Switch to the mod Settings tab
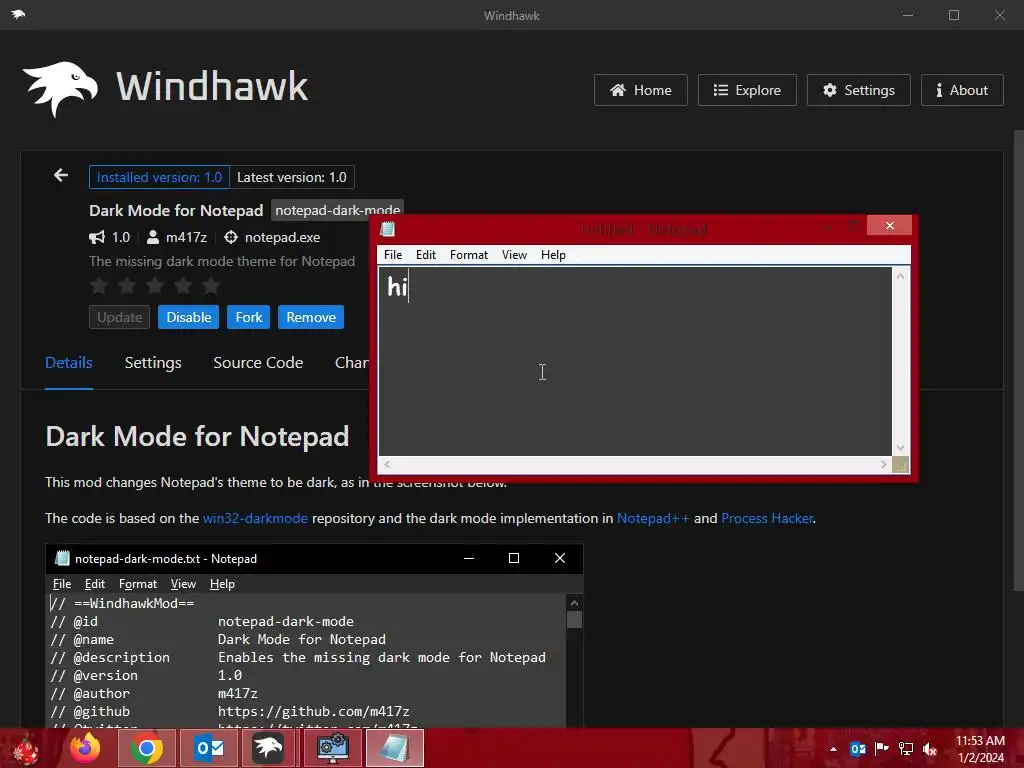1024x768 pixels. 153,362
